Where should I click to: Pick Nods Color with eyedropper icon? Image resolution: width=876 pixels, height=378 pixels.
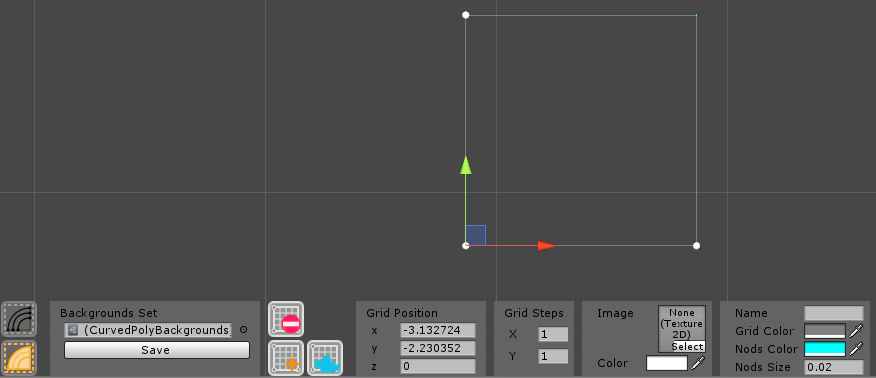coord(856,350)
